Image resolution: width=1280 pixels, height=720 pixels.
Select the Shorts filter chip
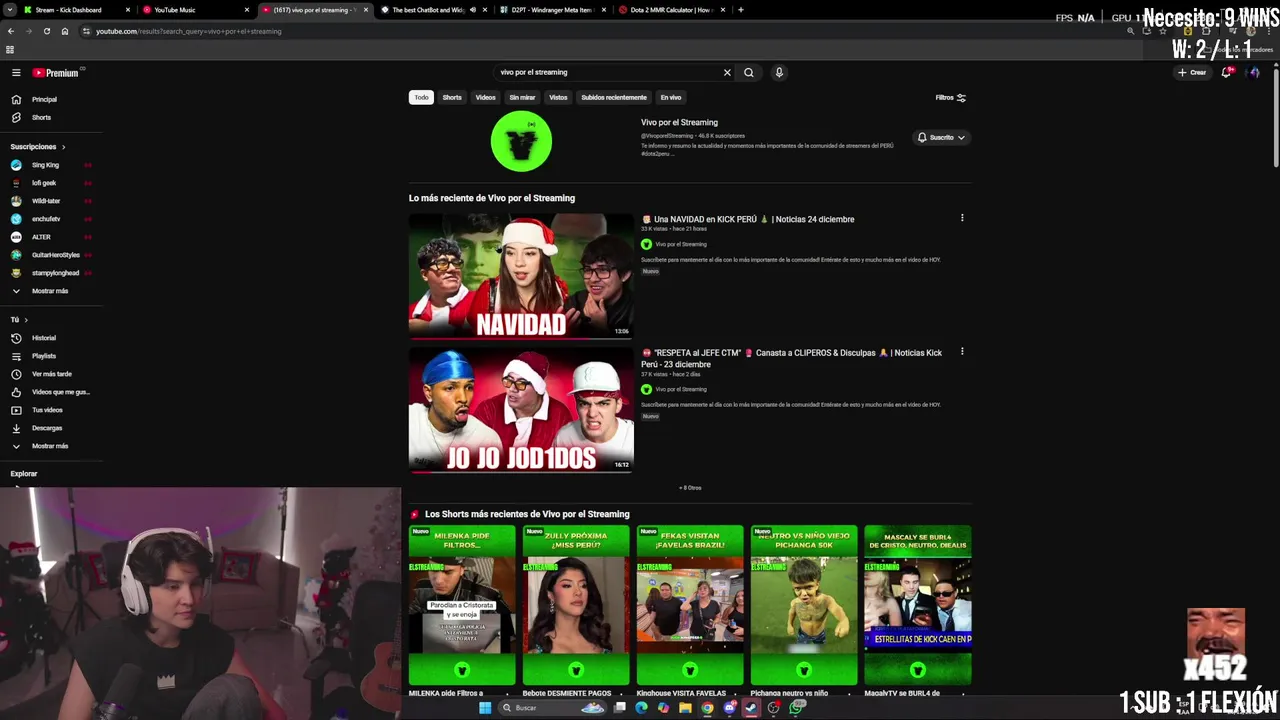(452, 97)
